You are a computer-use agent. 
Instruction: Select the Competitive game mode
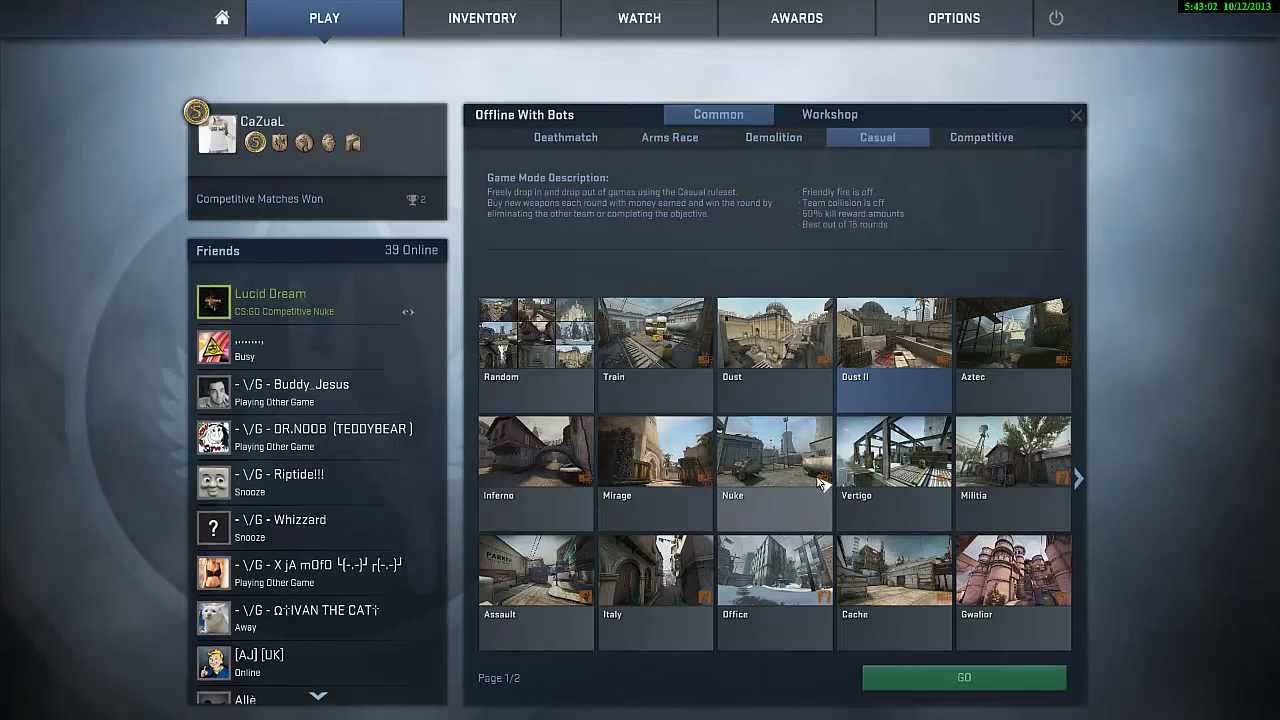click(x=982, y=138)
